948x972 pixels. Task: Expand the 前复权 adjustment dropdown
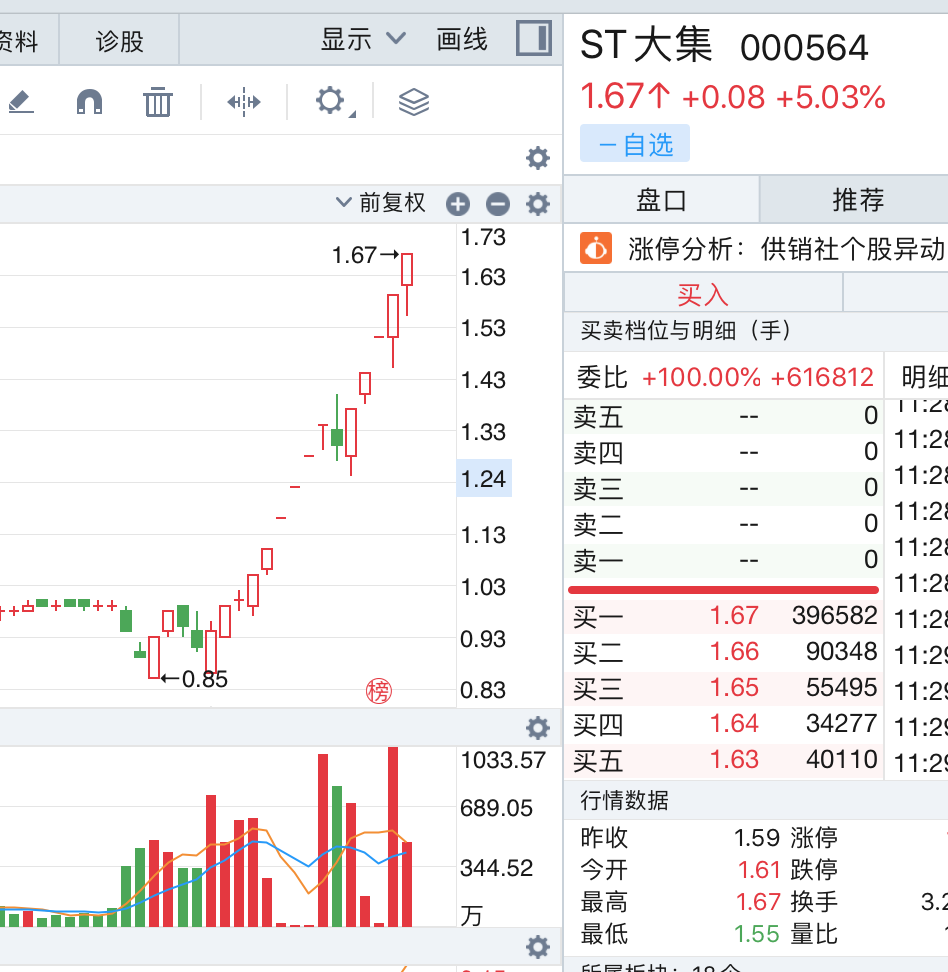point(381,203)
